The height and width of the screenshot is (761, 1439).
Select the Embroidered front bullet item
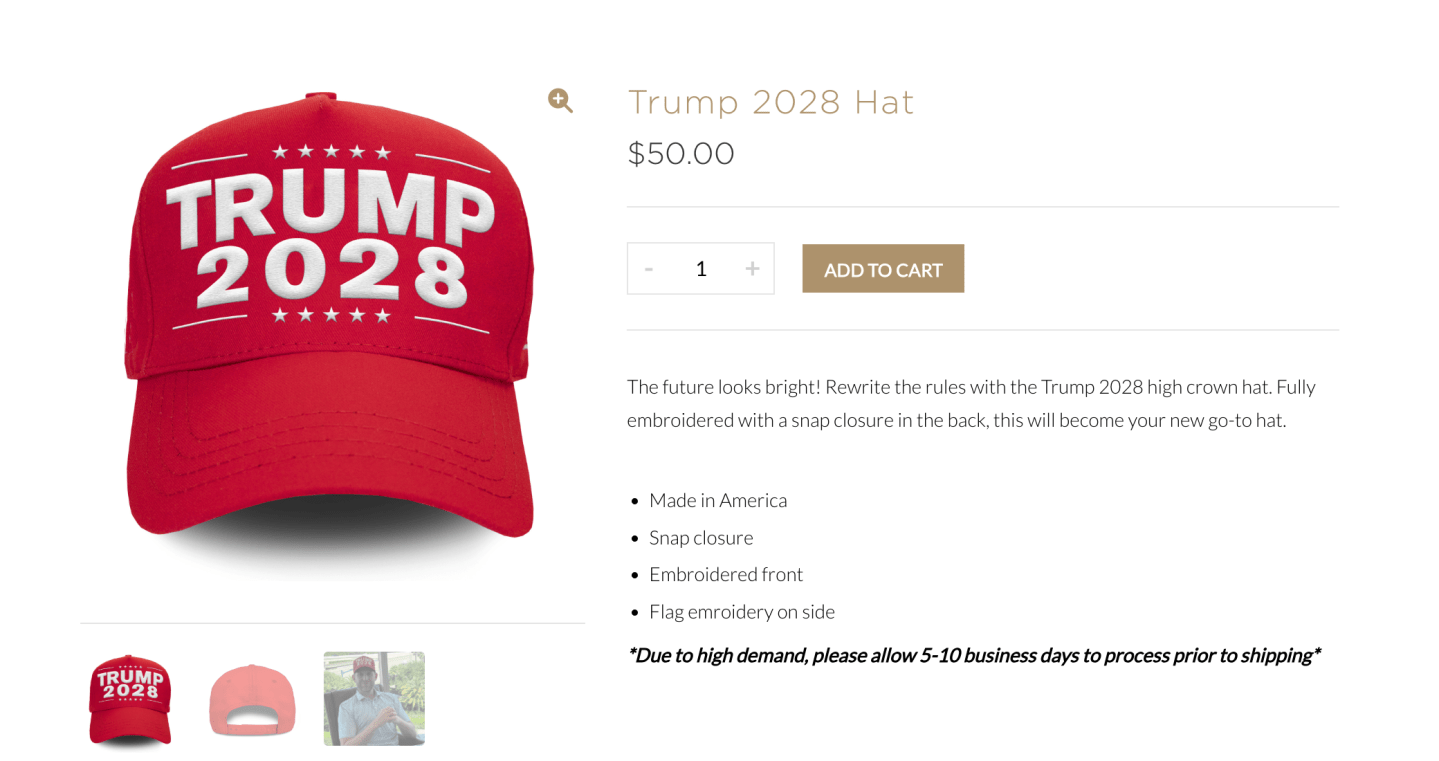coord(726,574)
